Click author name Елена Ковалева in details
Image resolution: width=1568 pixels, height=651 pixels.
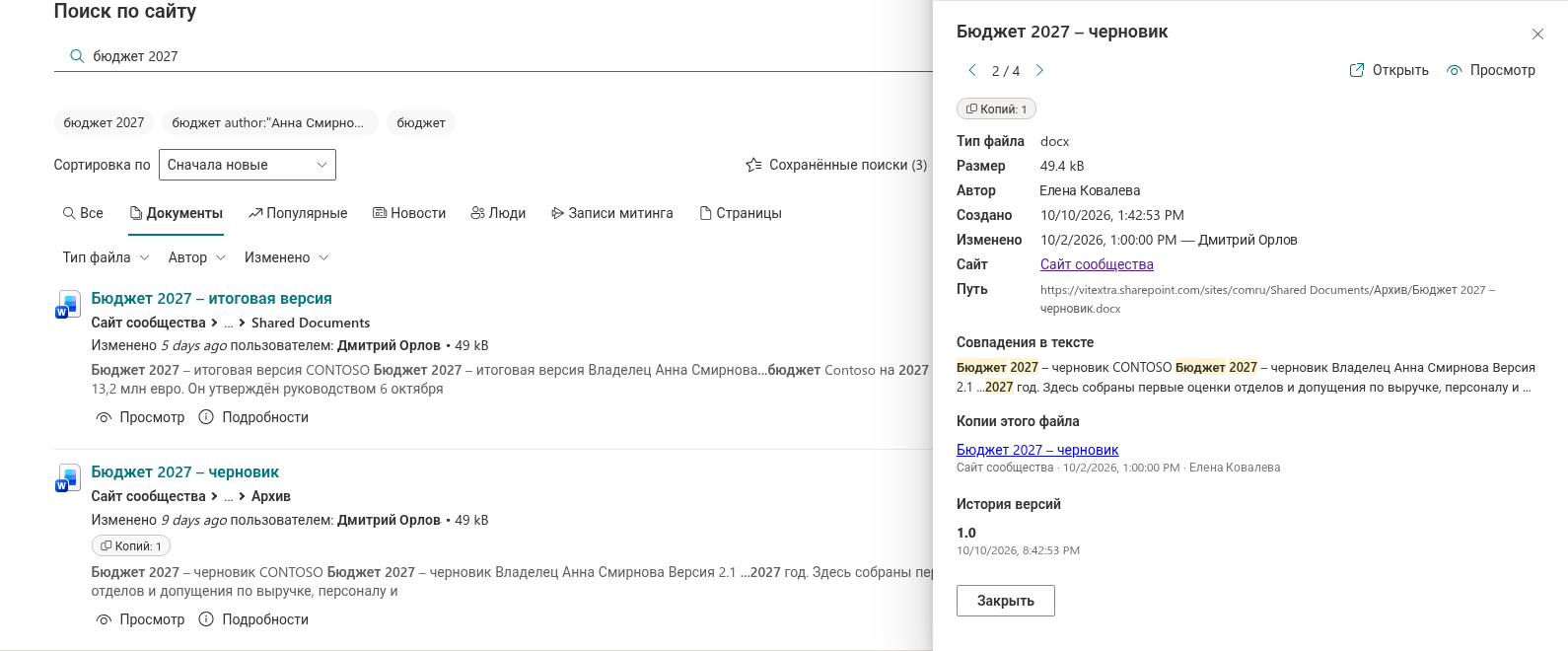(x=1090, y=190)
